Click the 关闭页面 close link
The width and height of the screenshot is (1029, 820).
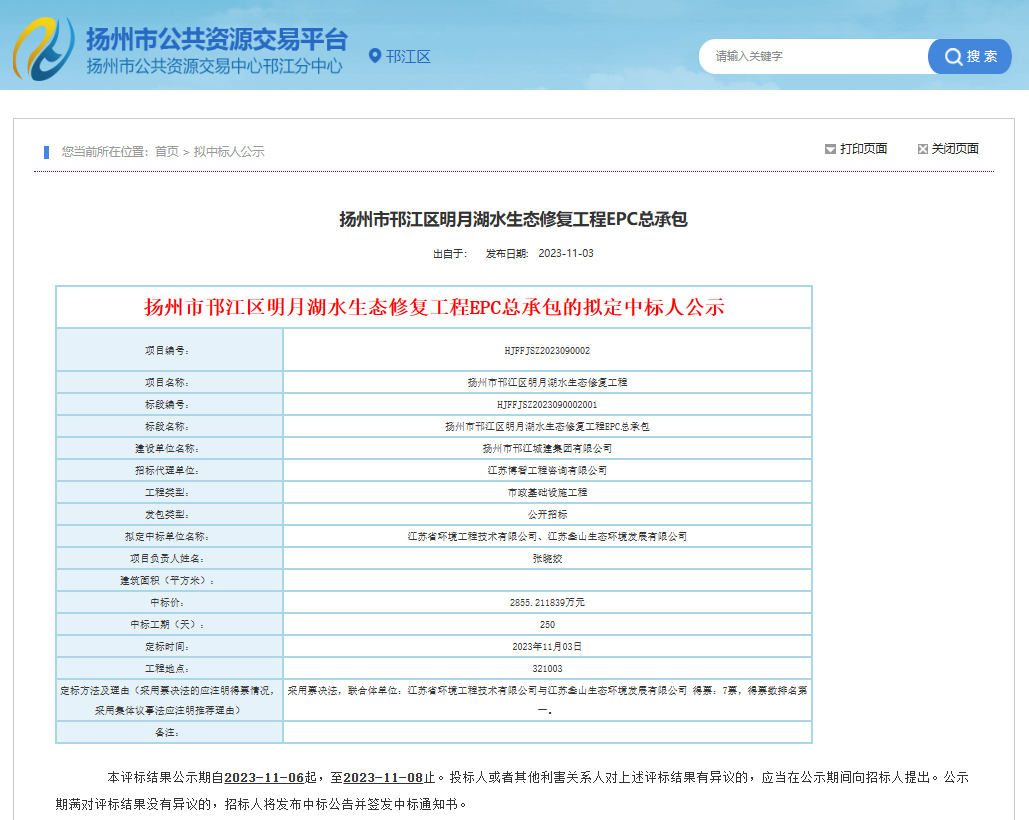[x=955, y=149]
